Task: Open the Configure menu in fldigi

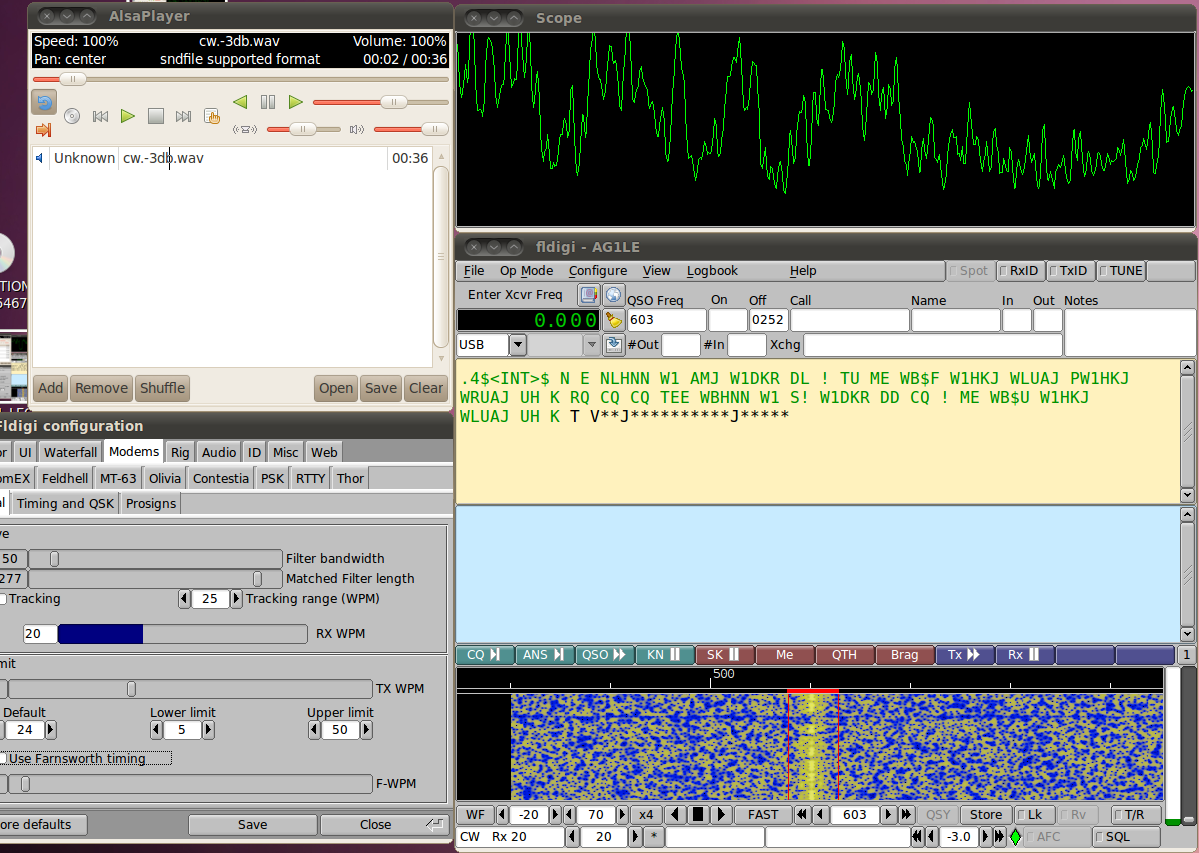Action: [x=597, y=270]
